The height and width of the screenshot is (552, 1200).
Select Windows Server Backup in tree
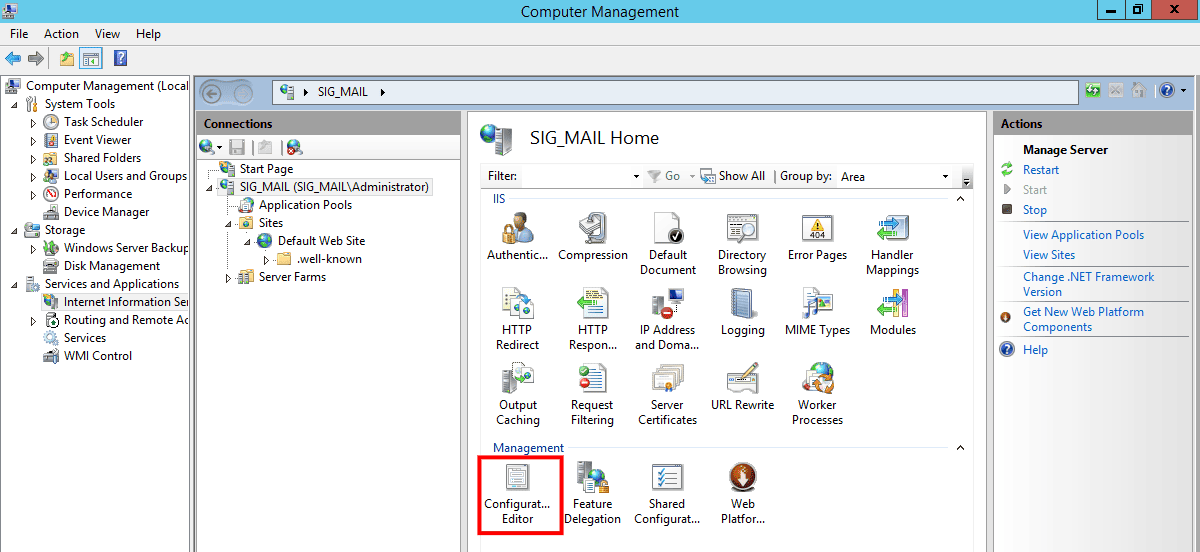coord(126,248)
